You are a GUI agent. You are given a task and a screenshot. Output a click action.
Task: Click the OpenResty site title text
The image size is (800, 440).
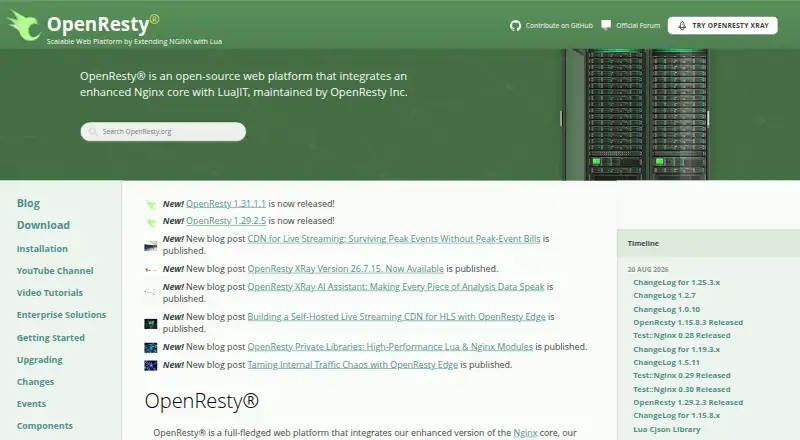pyautogui.click(x=103, y=24)
